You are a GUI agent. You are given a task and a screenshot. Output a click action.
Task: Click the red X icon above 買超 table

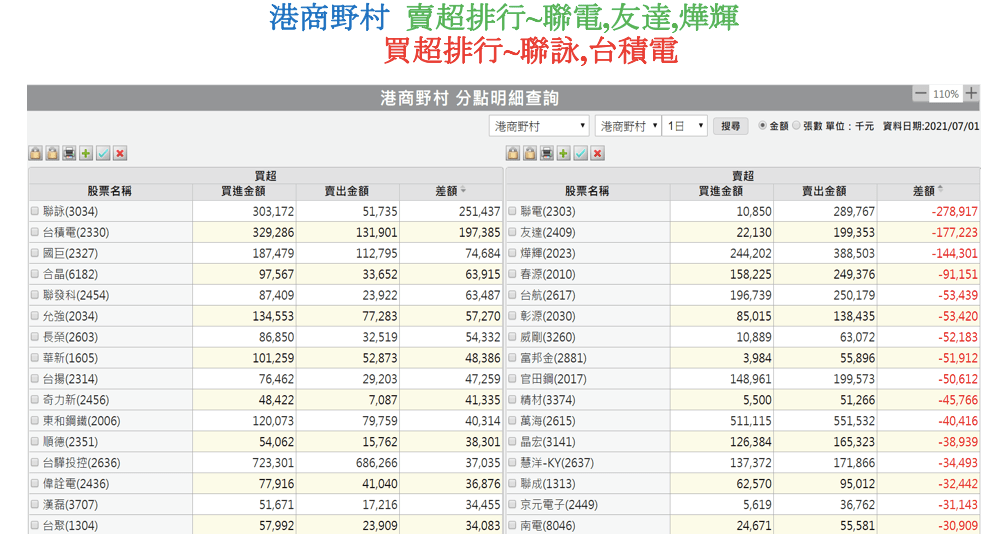[x=120, y=153]
